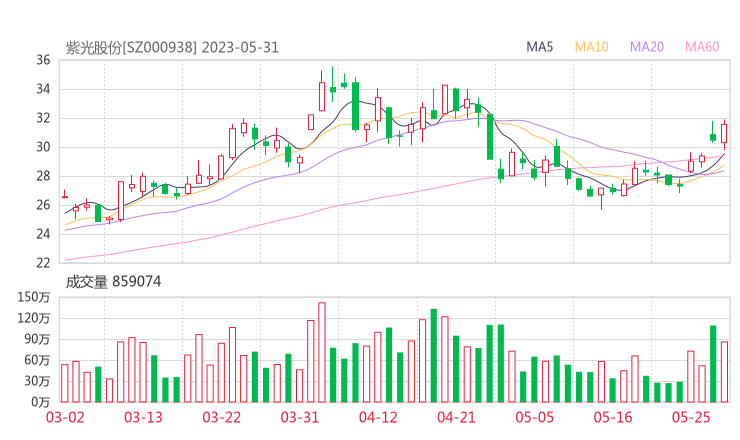Click the 05-25 date label
The width and height of the screenshot is (740, 440).
pyautogui.click(x=691, y=417)
